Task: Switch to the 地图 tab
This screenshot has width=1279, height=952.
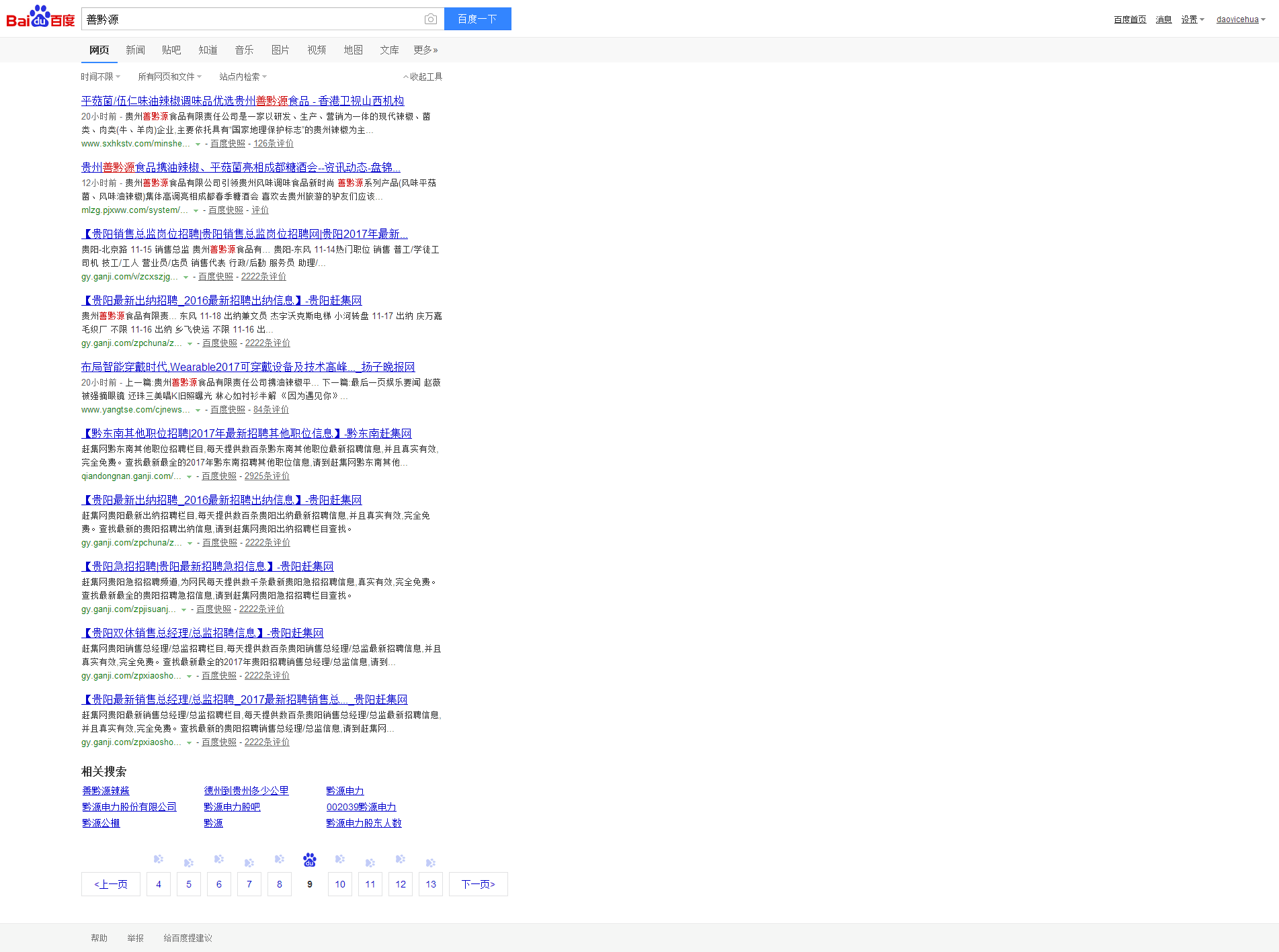Action: 353,50
